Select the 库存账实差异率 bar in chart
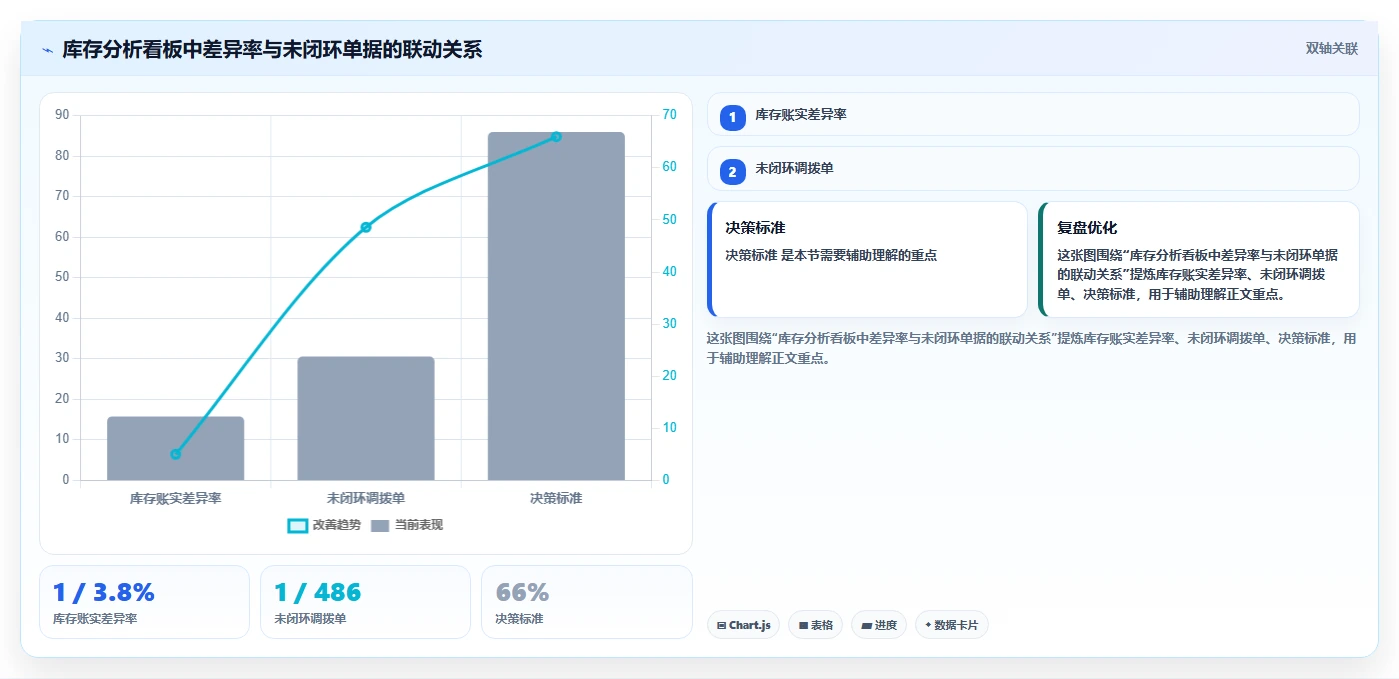 176,448
